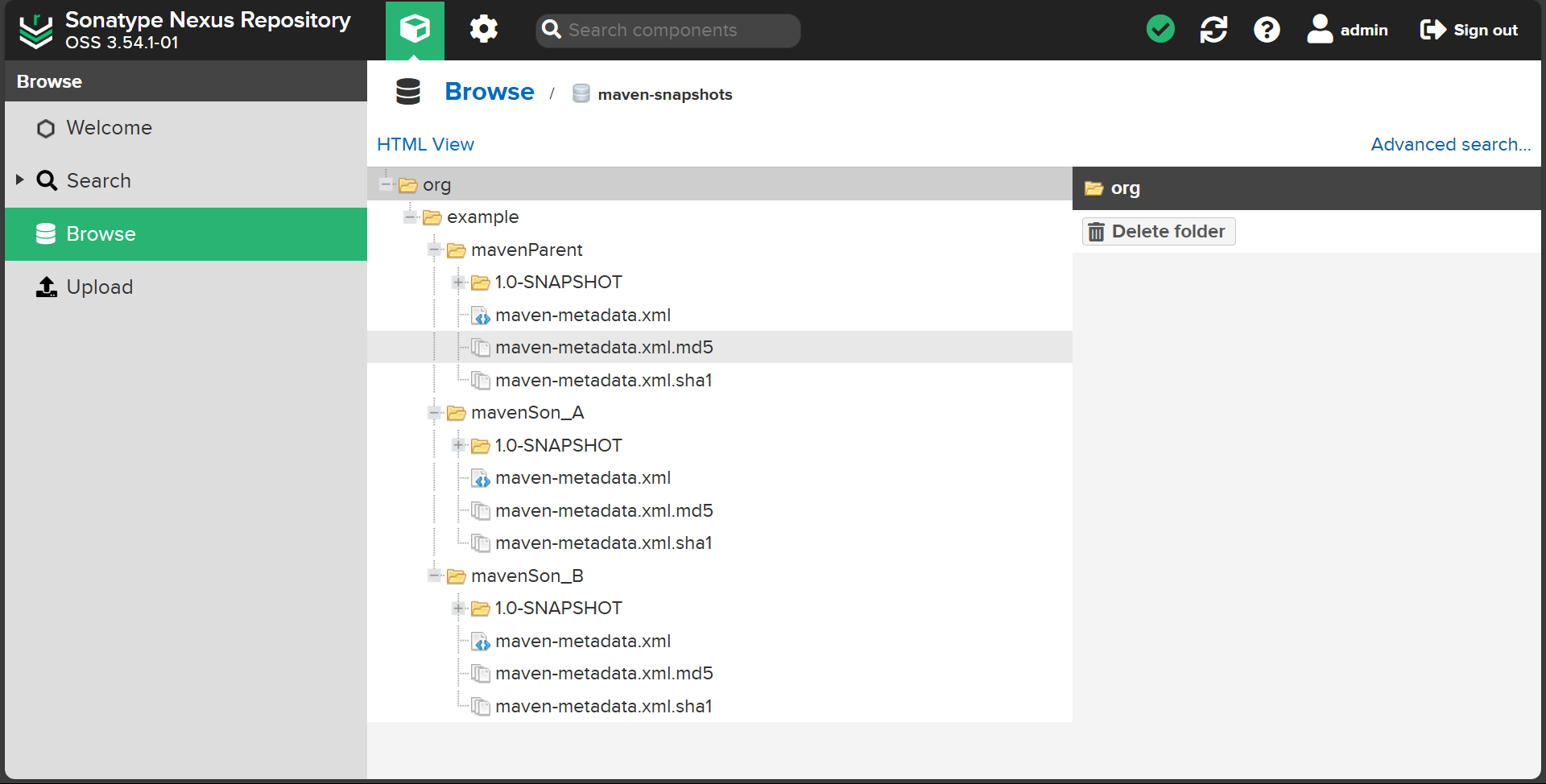The height and width of the screenshot is (784, 1546).
Task: Collapse the org folder node
Action: (386, 185)
